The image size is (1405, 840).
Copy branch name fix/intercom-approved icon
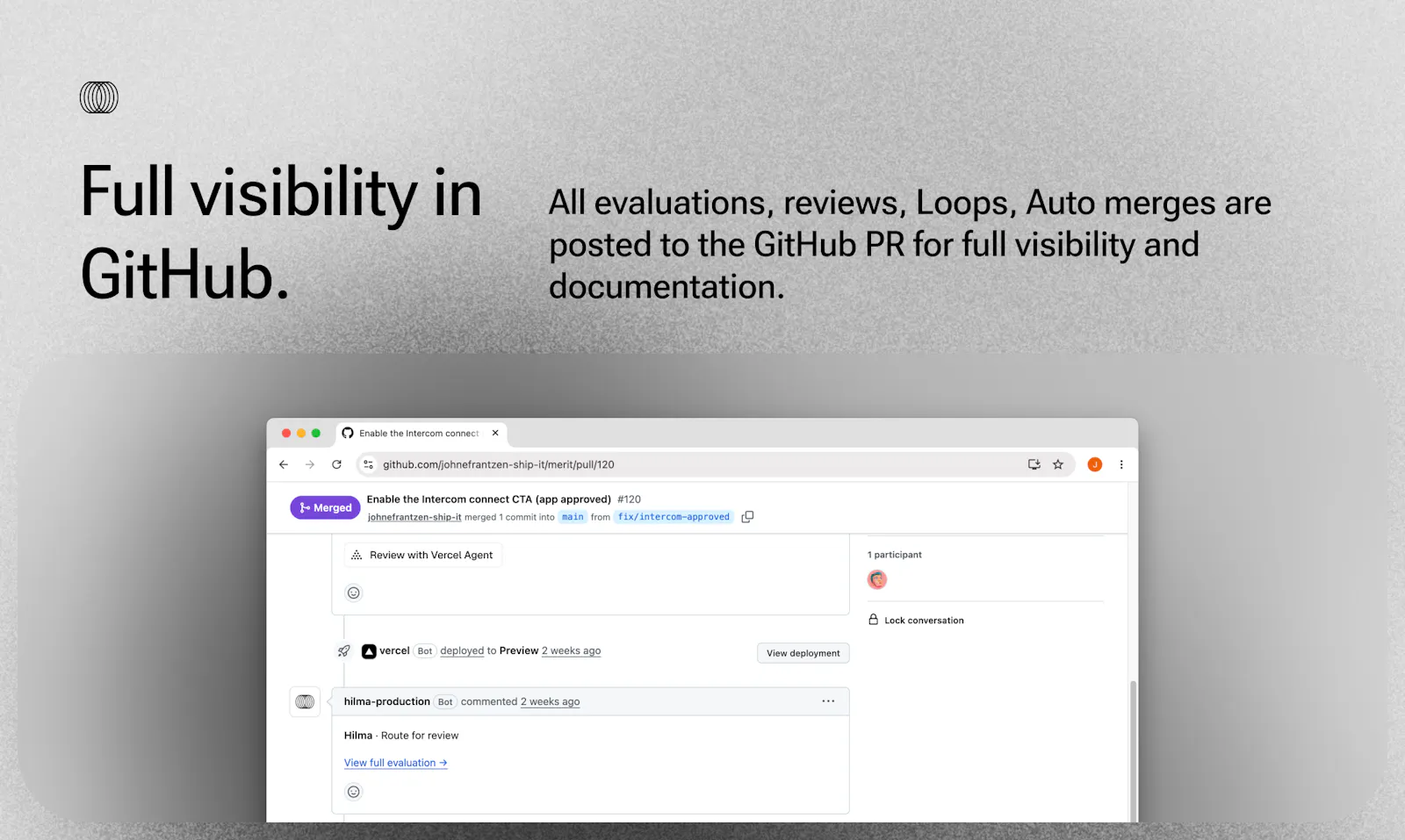click(747, 517)
